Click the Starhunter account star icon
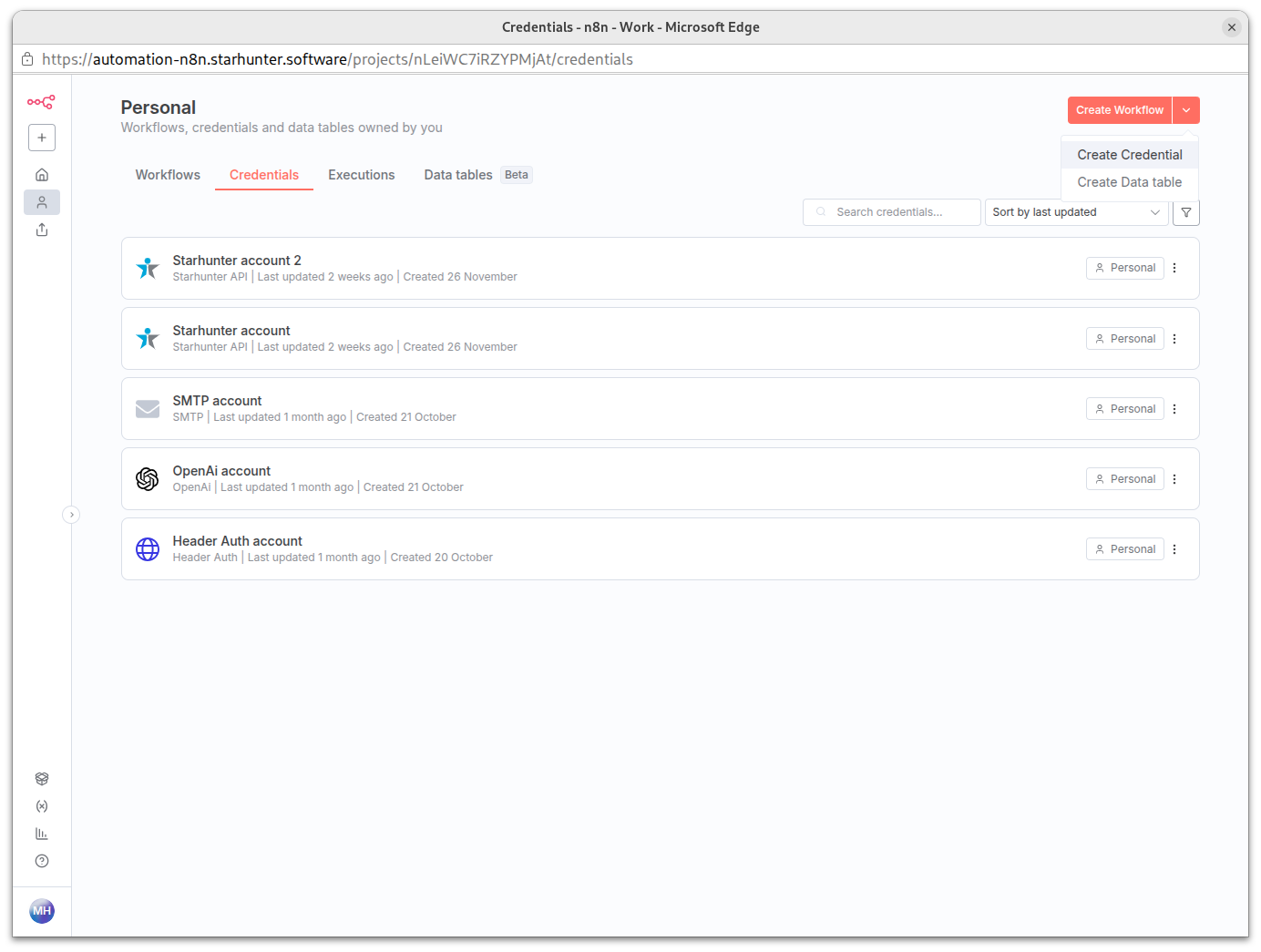This screenshot has width=1261, height=952. [x=148, y=338]
